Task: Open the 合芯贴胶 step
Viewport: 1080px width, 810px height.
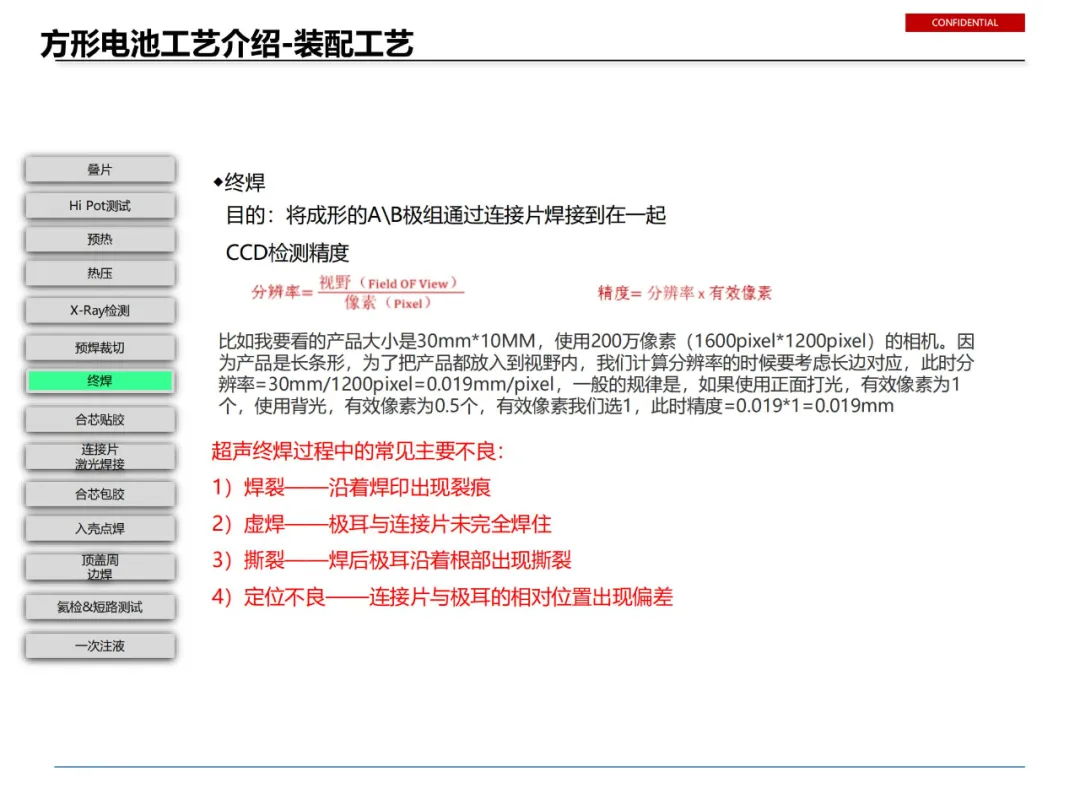Action: (100, 419)
